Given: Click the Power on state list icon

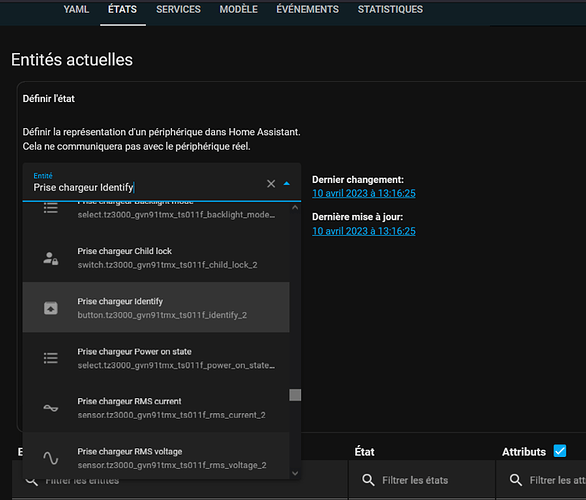Looking at the screenshot, I should click(x=50, y=358).
